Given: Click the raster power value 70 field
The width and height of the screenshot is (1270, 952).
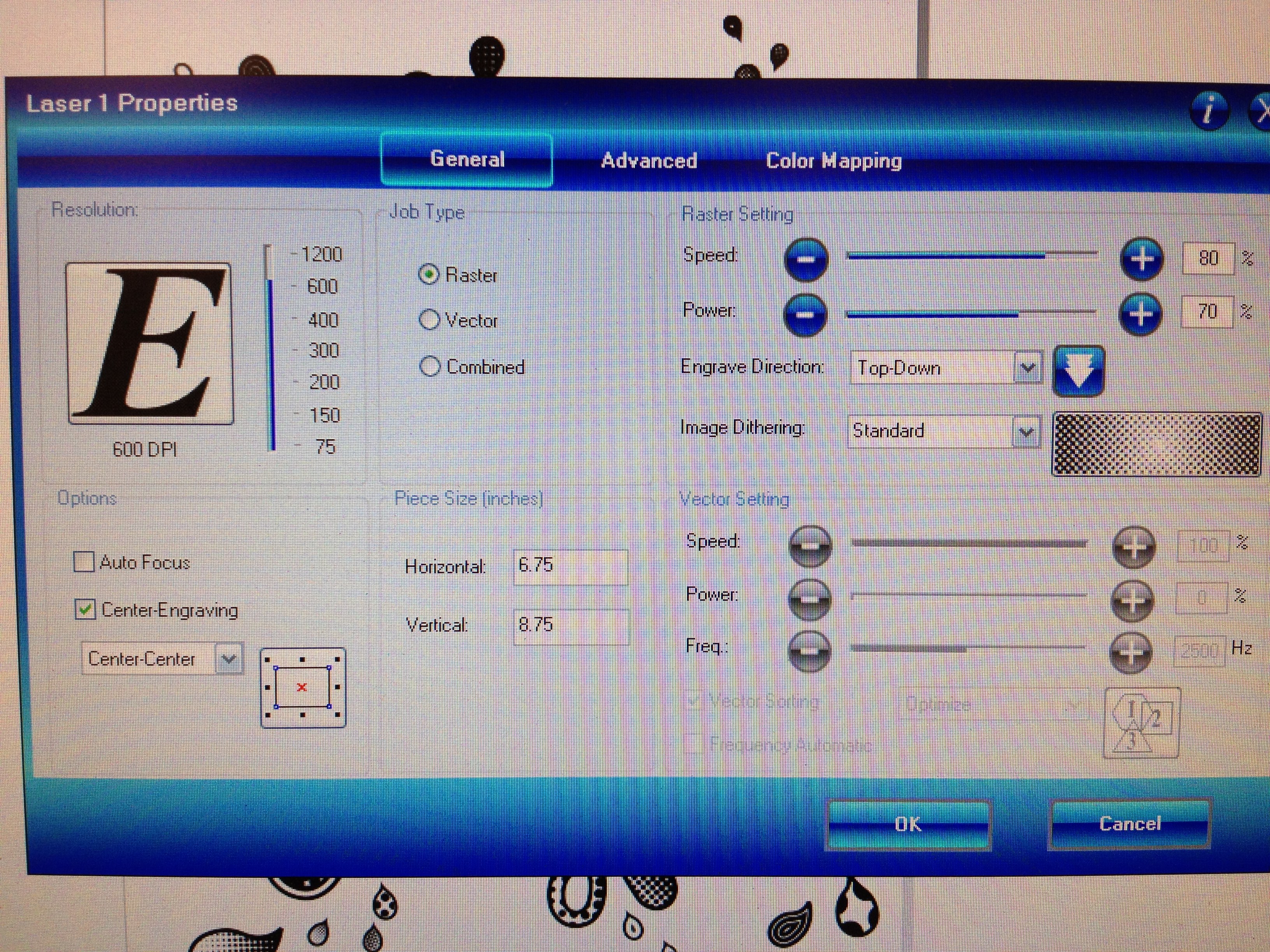Looking at the screenshot, I should [1207, 311].
